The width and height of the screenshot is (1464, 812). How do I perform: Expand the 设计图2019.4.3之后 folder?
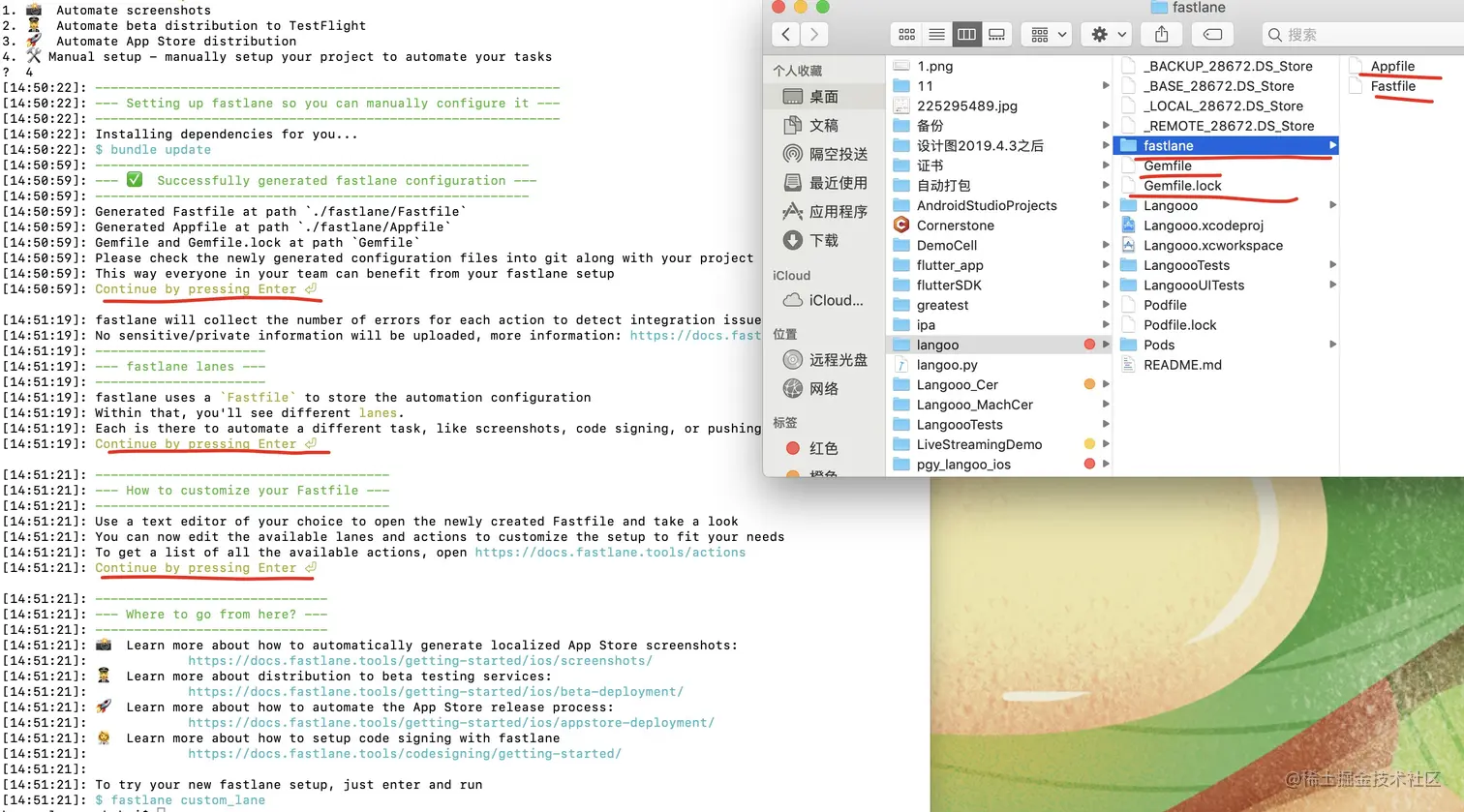pyautogui.click(x=1105, y=145)
